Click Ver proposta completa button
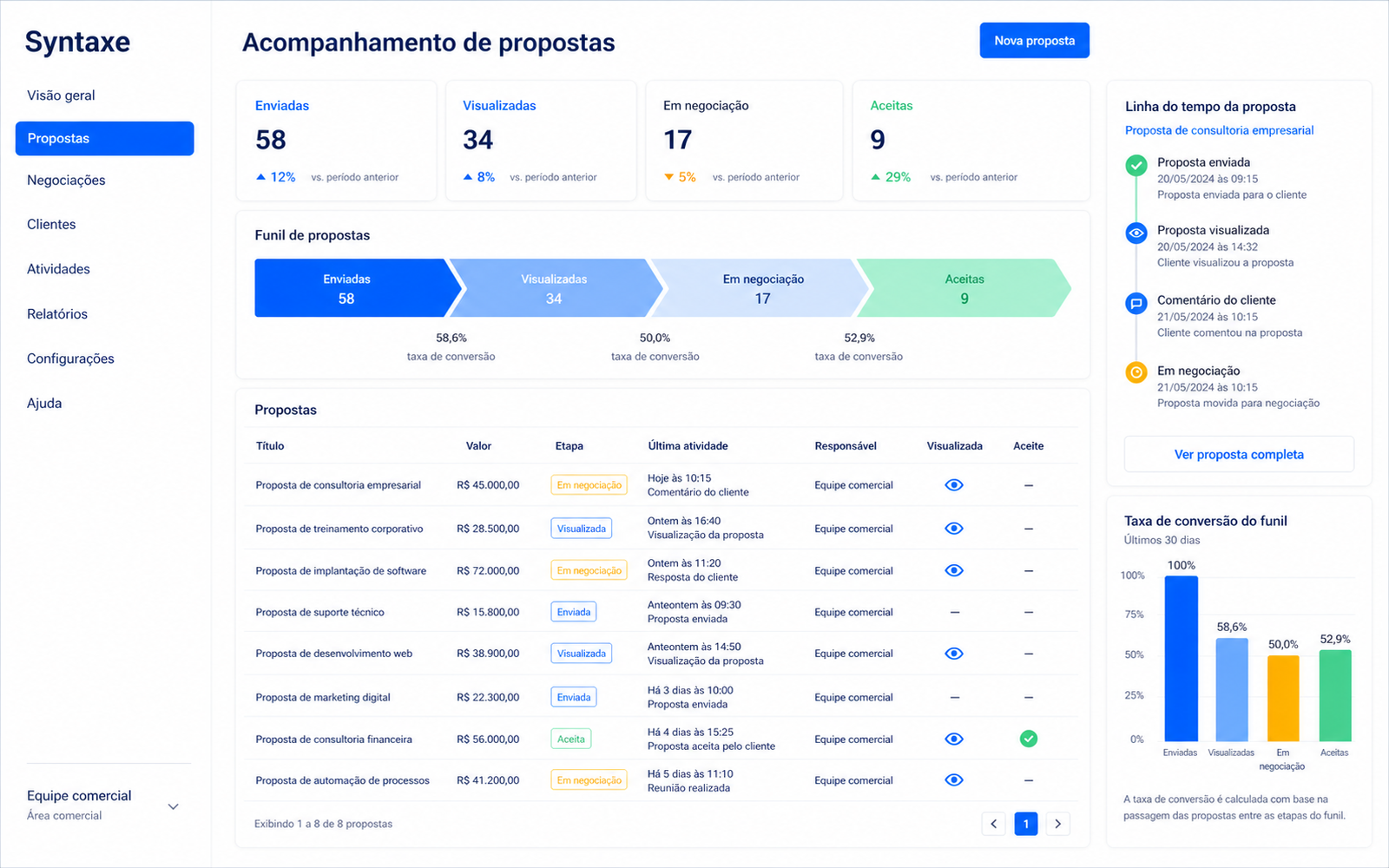The image size is (1389, 868). pos(1239,454)
